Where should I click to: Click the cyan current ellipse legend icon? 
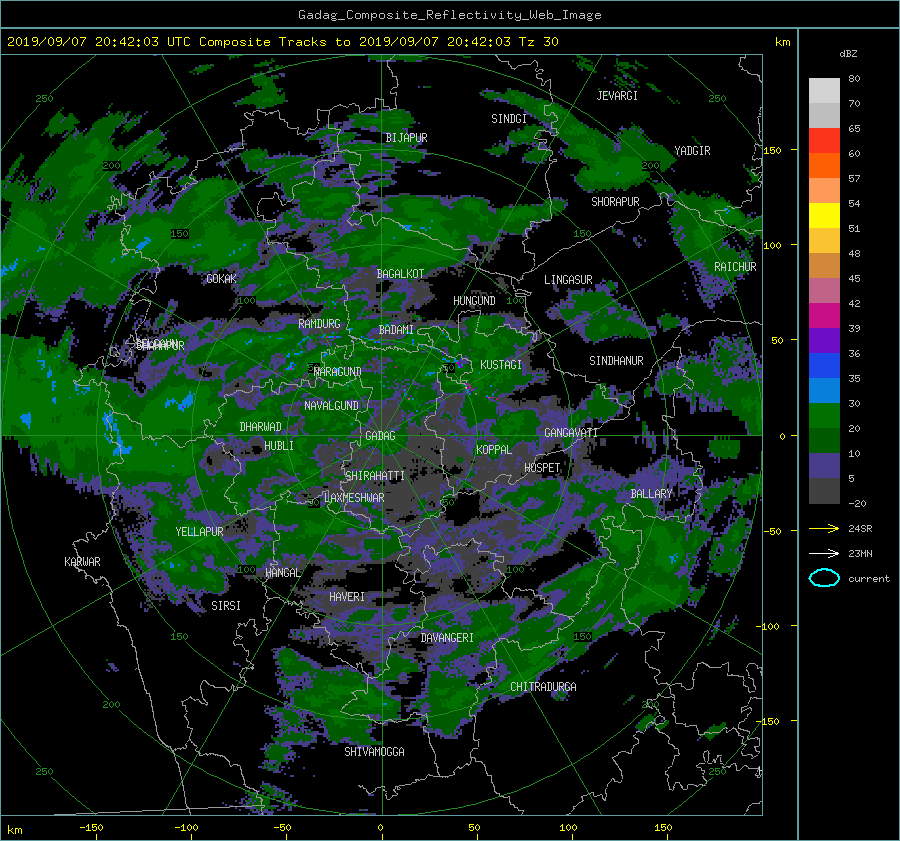[x=824, y=578]
